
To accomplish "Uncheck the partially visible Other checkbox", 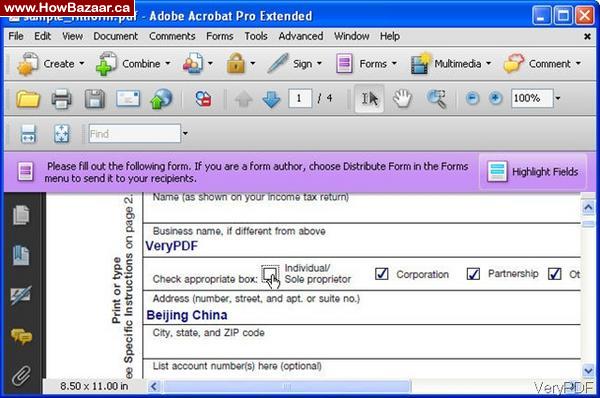I will point(554,274).
